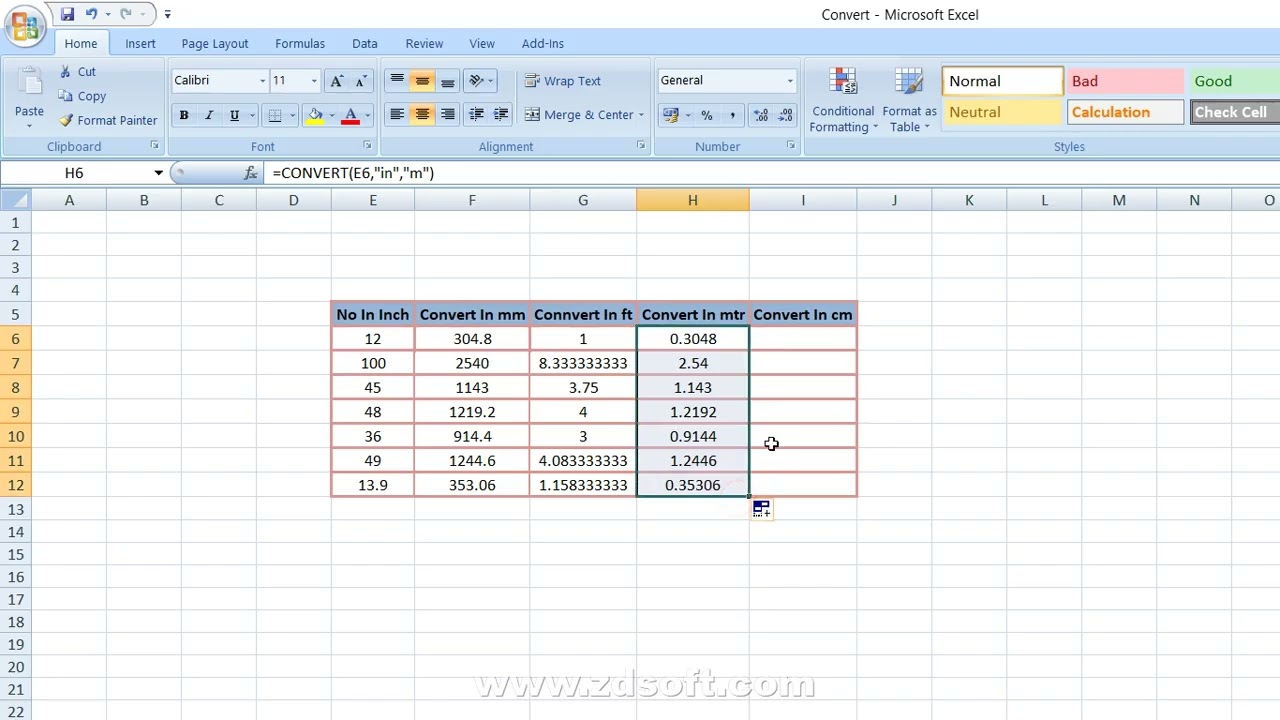Viewport: 1280px width, 720px height.
Task: Switch to Page Layout tab
Action: tap(215, 44)
